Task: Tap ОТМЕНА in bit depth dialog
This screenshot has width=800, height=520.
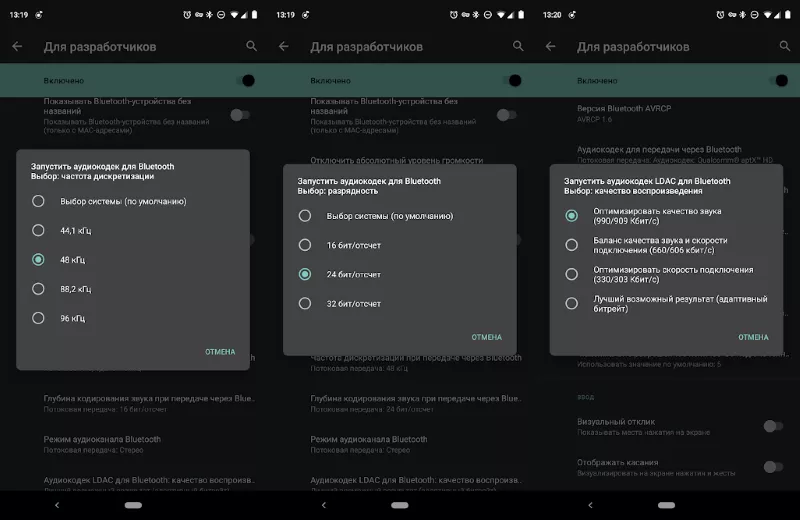Action: [x=487, y=337]
